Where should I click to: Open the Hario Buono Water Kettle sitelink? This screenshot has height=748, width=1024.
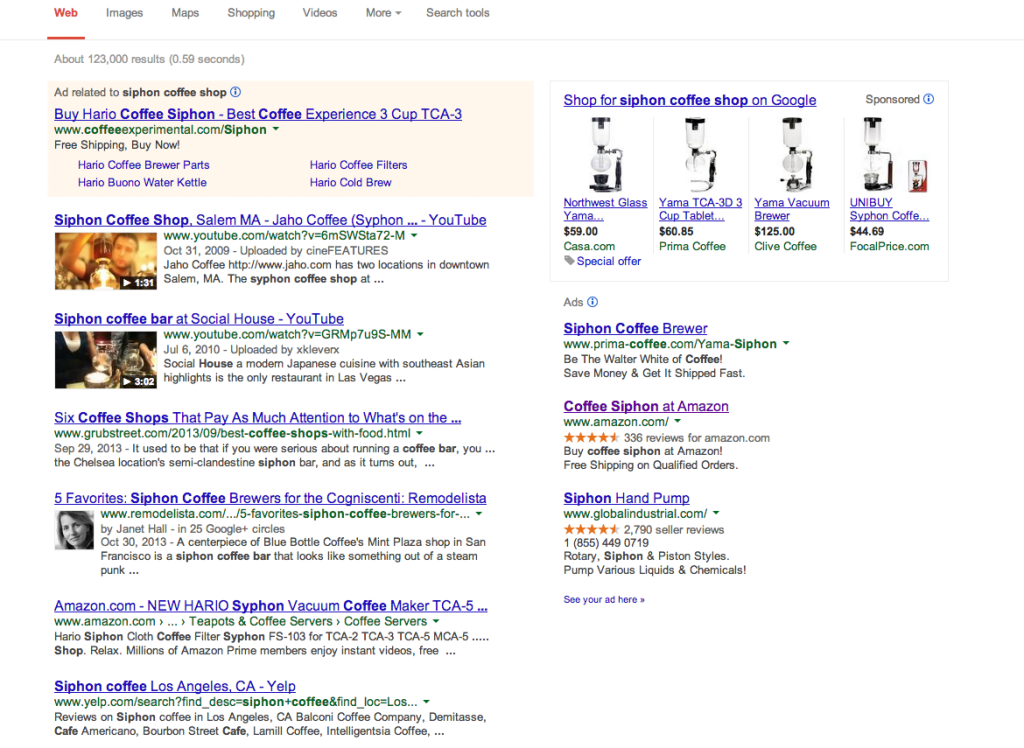tap(142, 182)
